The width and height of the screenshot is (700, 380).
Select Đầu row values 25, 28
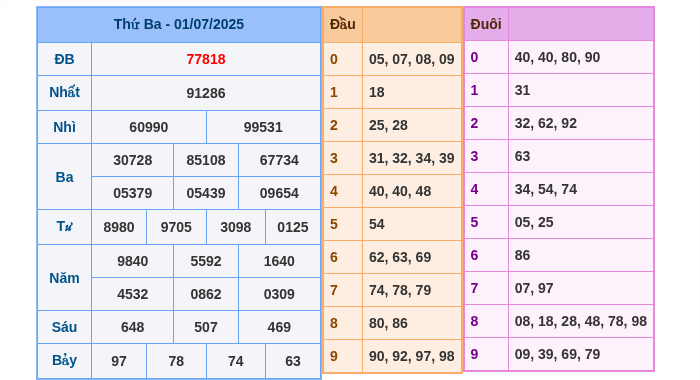pyautogui.click(x=388, y=125)
